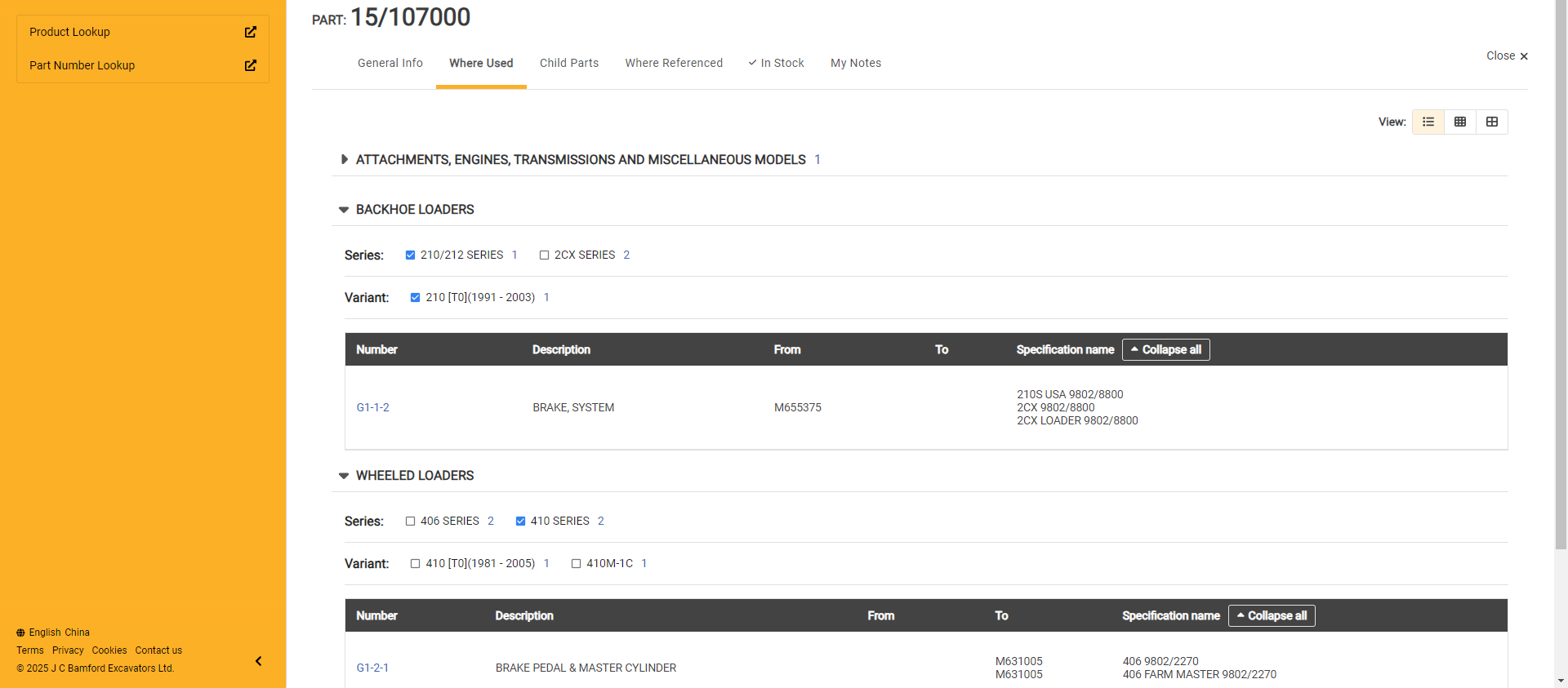Tick the 410M-1C variant checkbox

pyautogui.click(x=576, y=564)
